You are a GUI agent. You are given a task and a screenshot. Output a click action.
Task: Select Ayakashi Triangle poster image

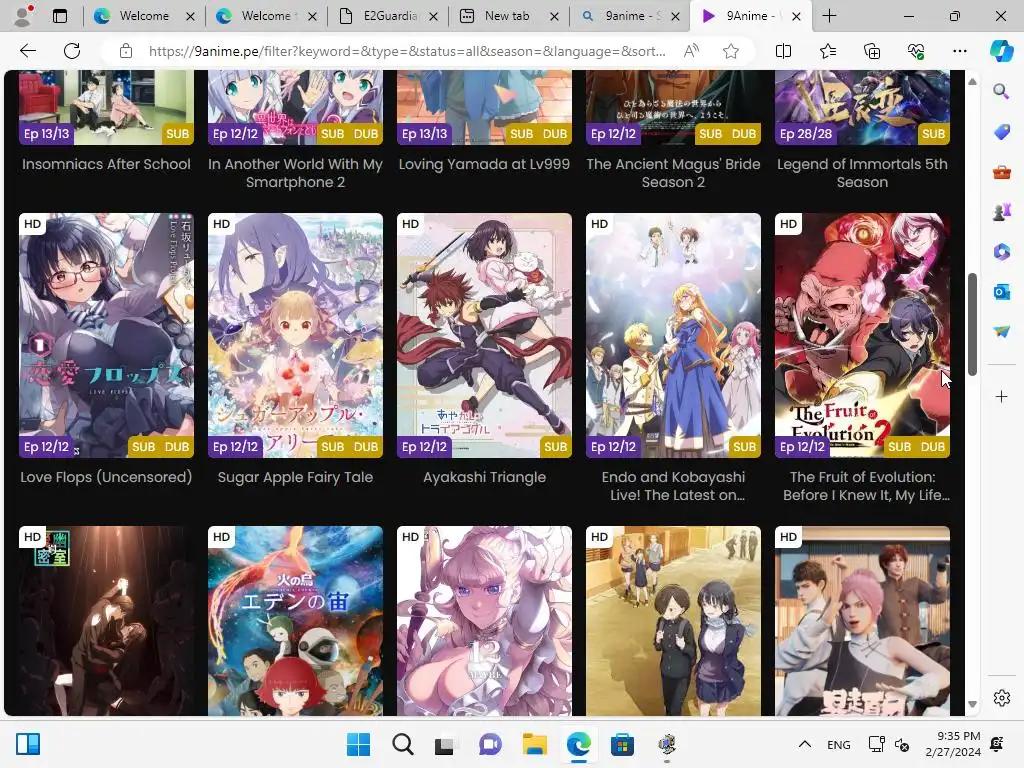tap(484, 335)
